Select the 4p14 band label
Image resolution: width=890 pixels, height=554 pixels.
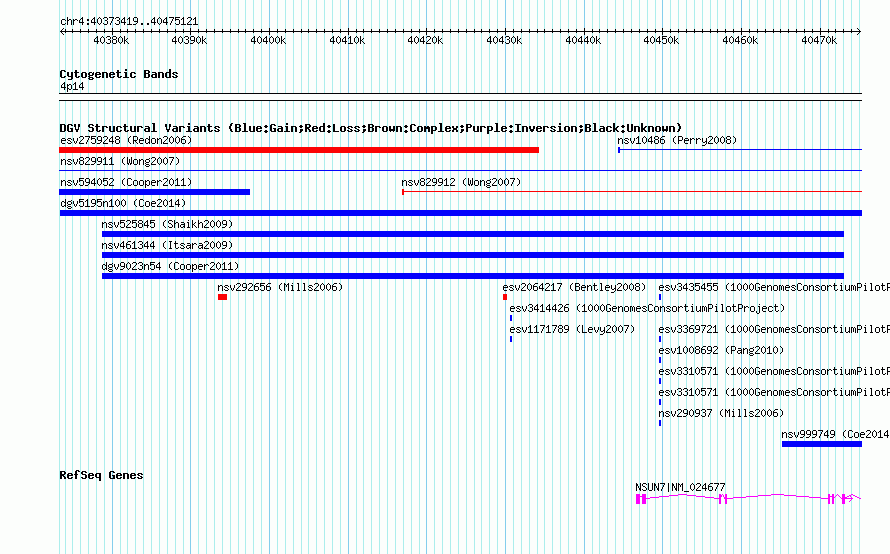pyautogui.click(x=72, y=86)
